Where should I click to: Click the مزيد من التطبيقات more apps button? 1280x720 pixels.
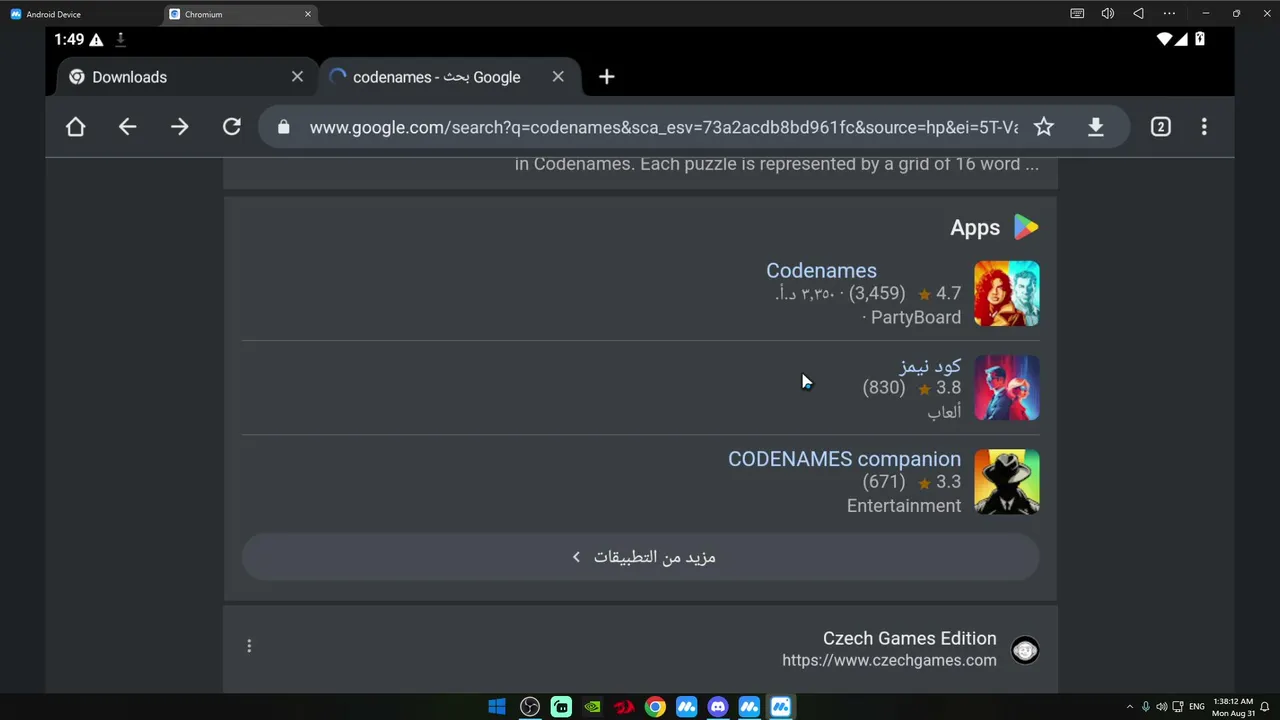click(x=641, y=557)
